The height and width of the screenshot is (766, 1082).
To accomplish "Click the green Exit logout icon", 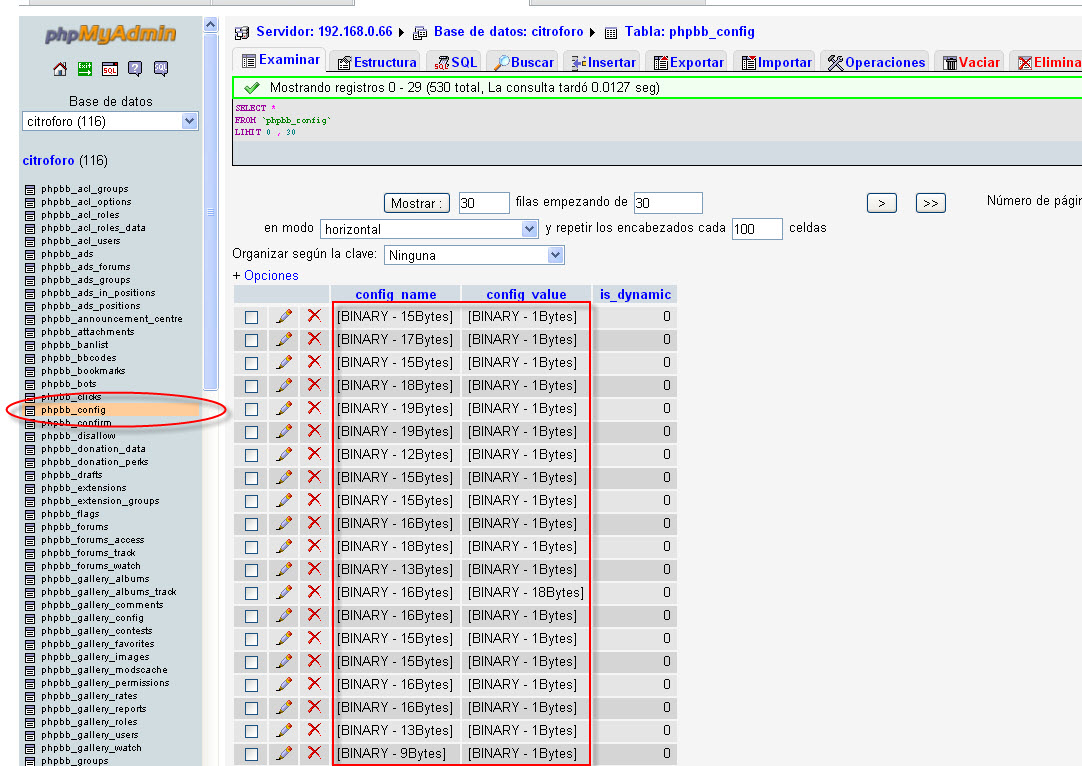I will coord(85,69).
